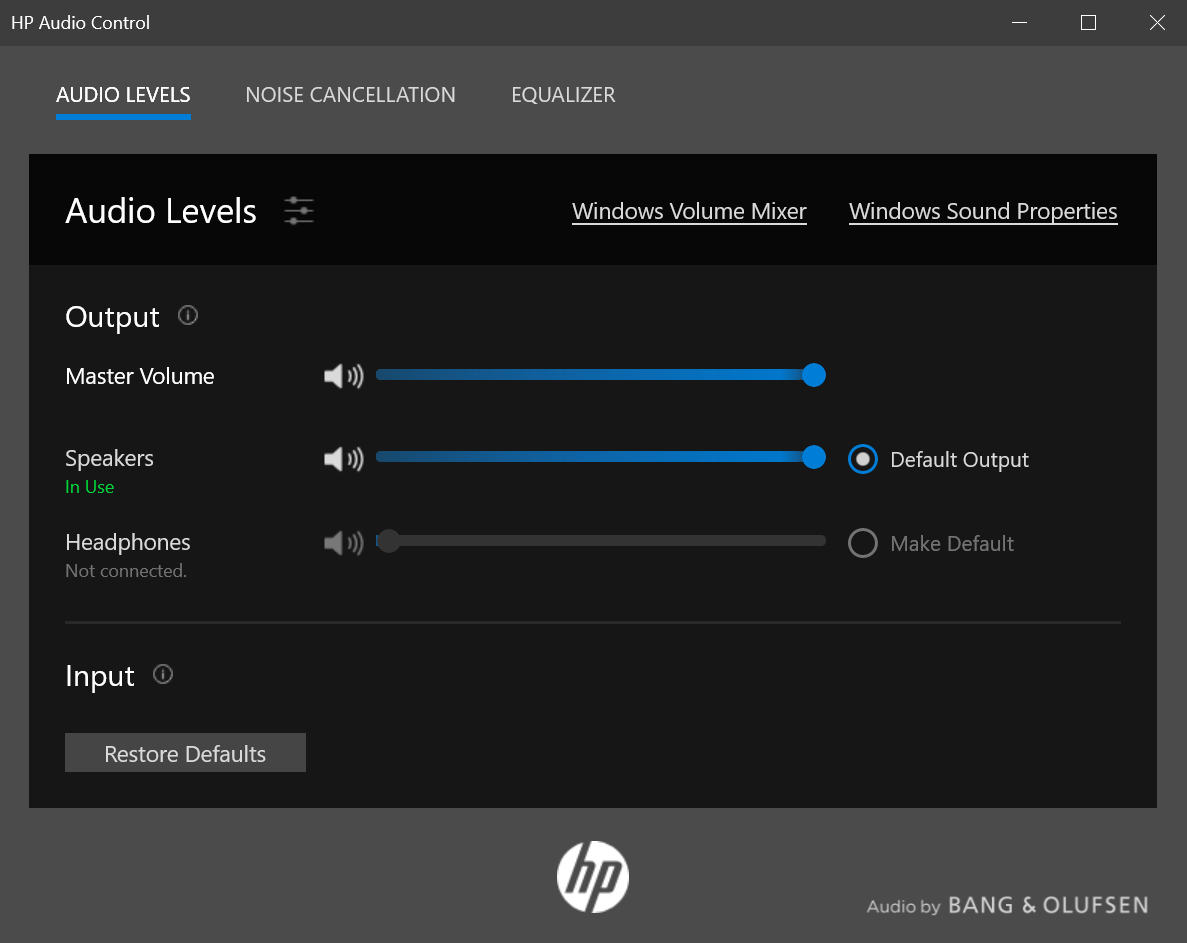The height and width of the screenshot is (943, 1187).
Task: Select the Audio Levels tab
Action: coord(123,95)
